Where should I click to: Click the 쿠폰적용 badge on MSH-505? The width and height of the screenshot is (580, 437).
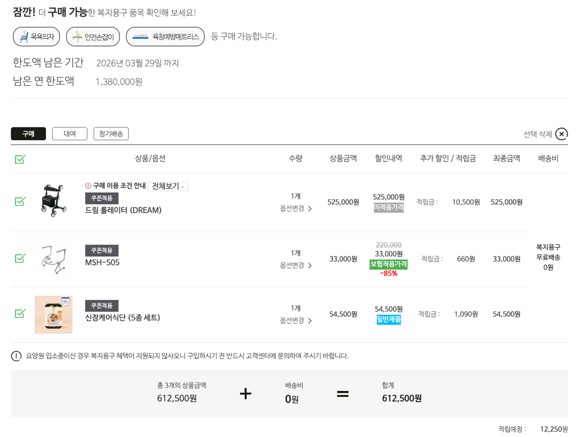tap(102, 251)
